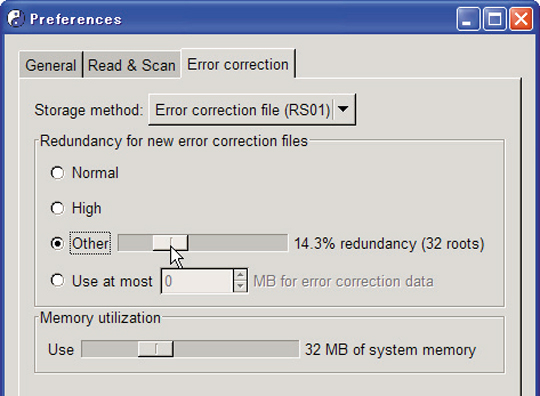
Task: Maximize the Preferences window
Action: [x=495, y=19]
